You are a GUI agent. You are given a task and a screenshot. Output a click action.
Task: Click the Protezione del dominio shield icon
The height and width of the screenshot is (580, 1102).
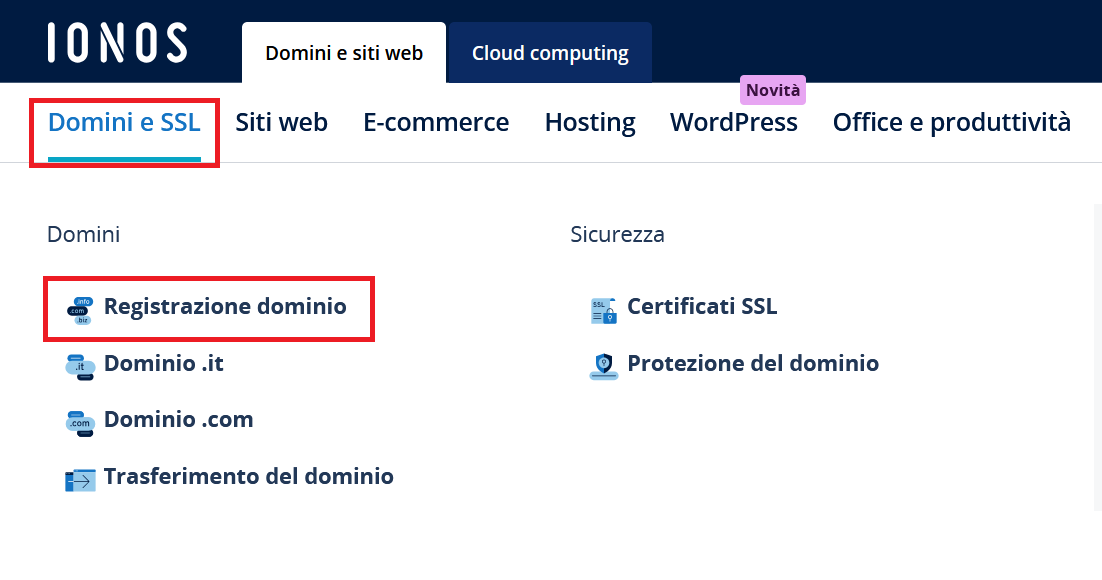click(x=604, y=367)
